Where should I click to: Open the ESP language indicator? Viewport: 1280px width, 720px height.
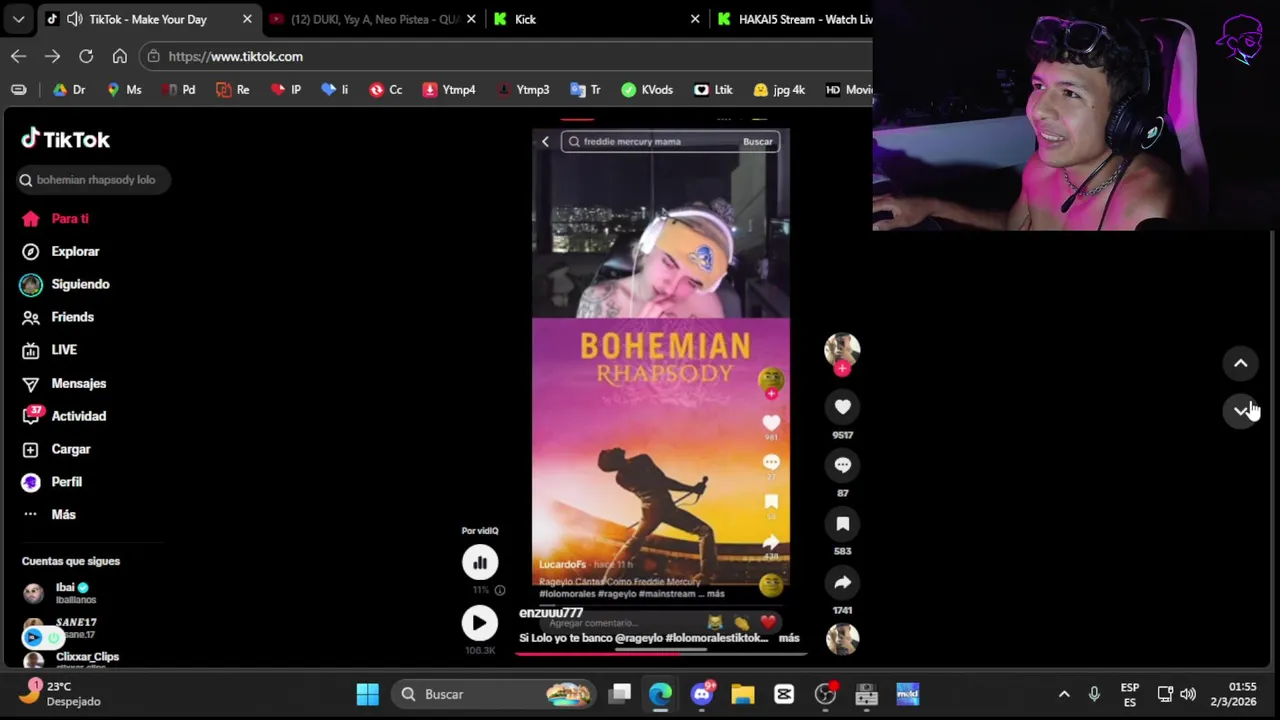pos(1130,694)
